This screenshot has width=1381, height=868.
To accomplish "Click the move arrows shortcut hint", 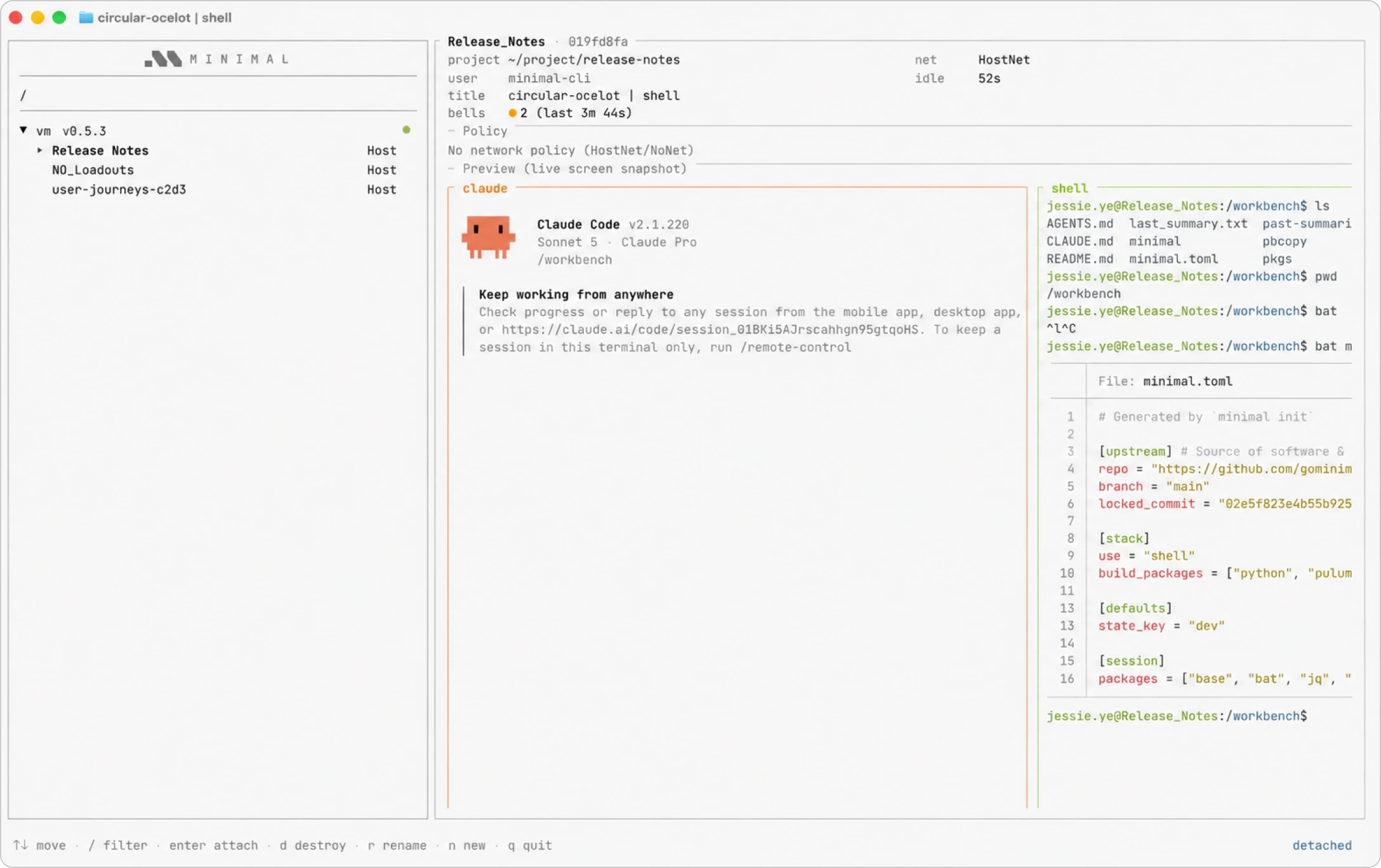I will click(39, 845).
